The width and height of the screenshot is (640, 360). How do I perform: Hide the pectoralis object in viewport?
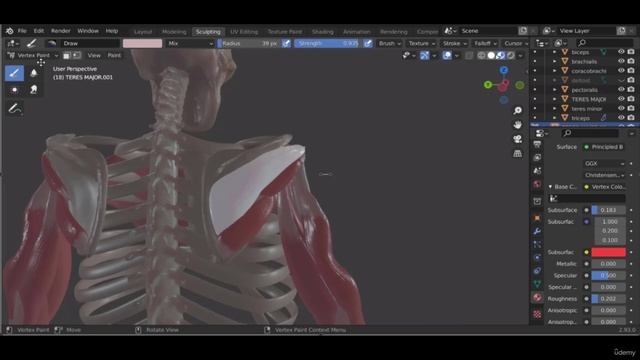coord(621,89)
